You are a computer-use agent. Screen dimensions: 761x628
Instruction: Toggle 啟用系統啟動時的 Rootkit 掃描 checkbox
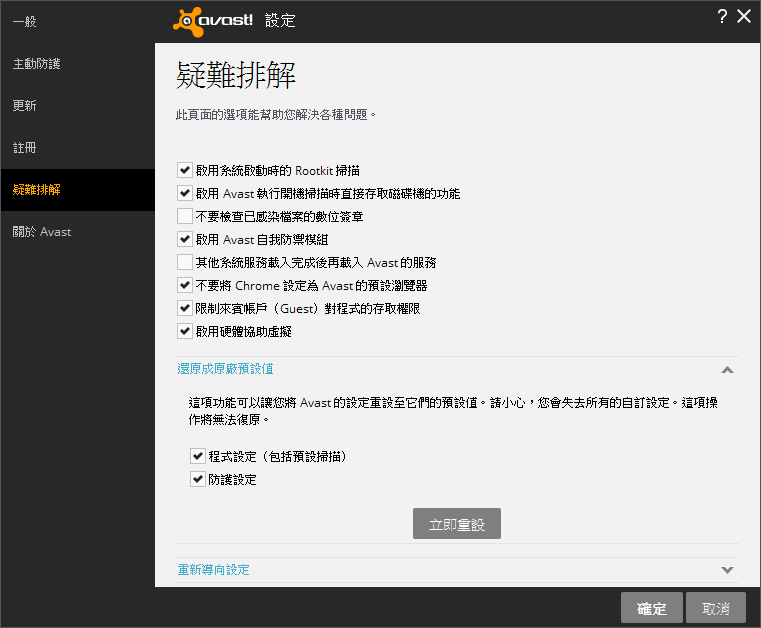[184, 170]
